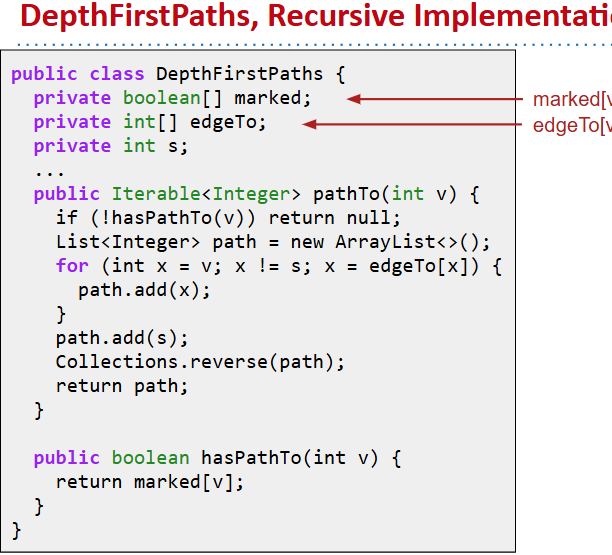Click the private boolean[] marked declaration
612x555 pixels.
click(x=172, y=98)
